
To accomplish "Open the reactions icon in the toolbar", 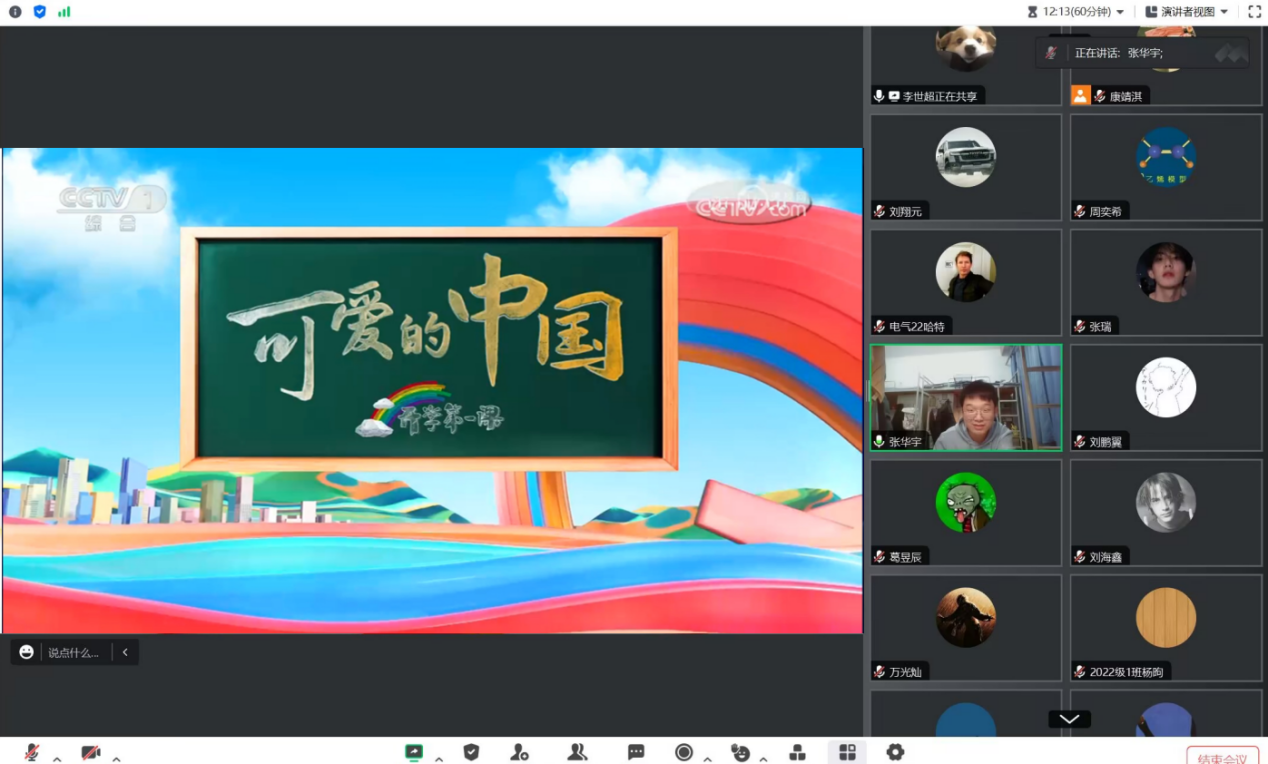I will [740, 752].
